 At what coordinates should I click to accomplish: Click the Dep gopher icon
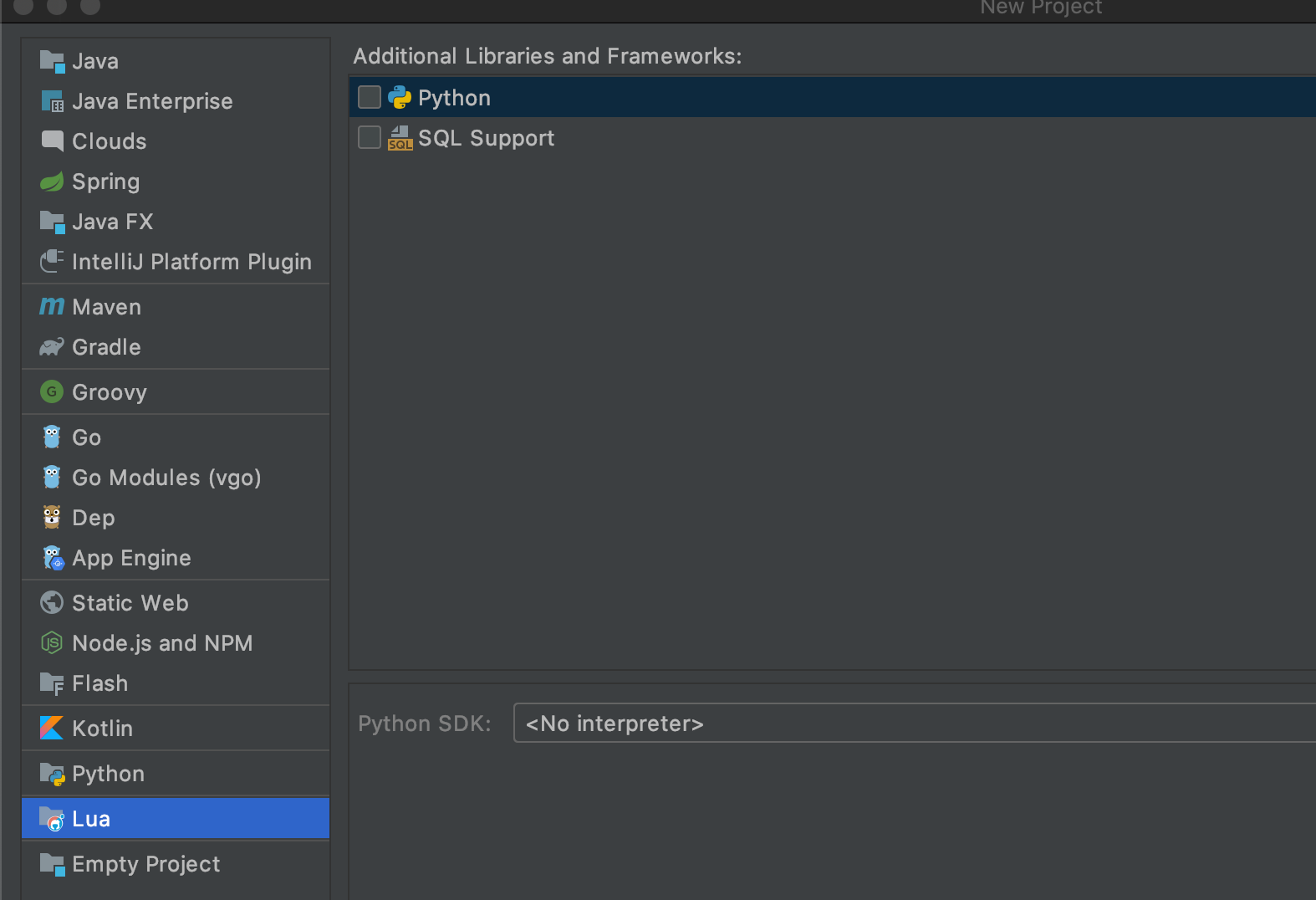tap(52, 517)
